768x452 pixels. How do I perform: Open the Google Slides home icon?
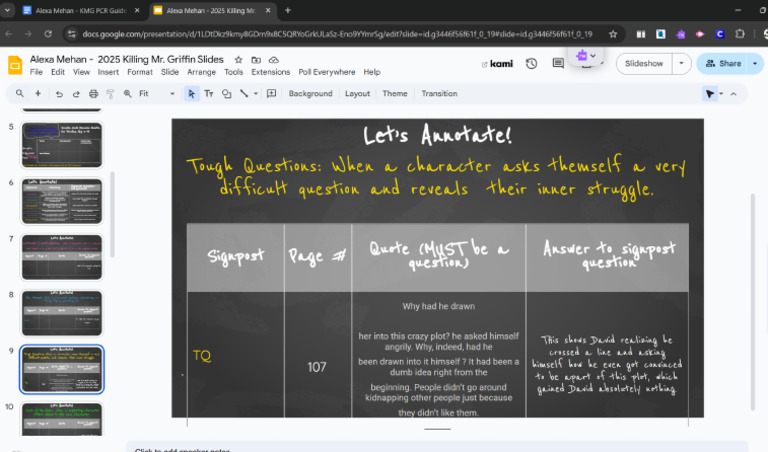click(x=15, y=65)
